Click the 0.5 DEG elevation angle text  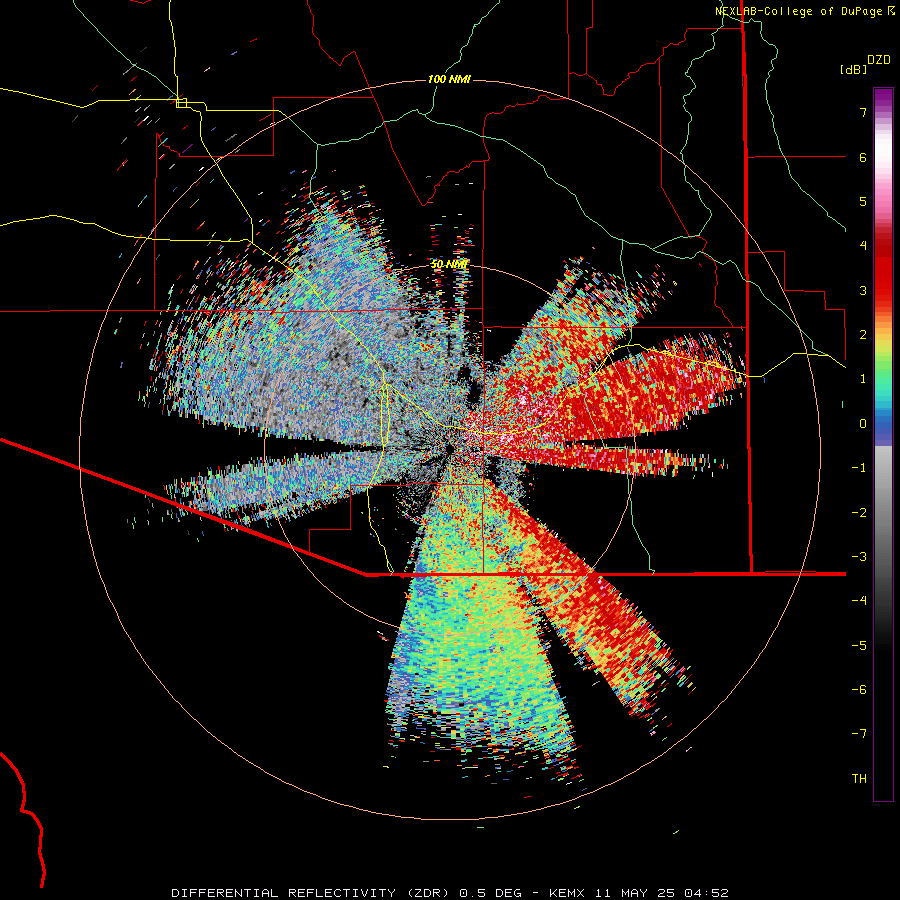click(491, 893)
